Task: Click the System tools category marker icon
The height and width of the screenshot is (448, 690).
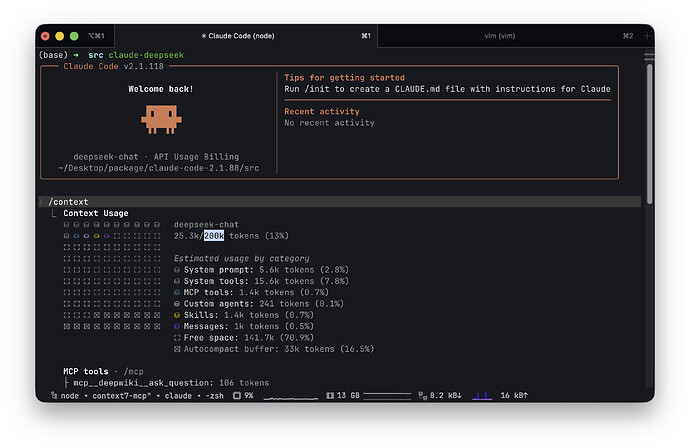Action: (x=177, y=281)
